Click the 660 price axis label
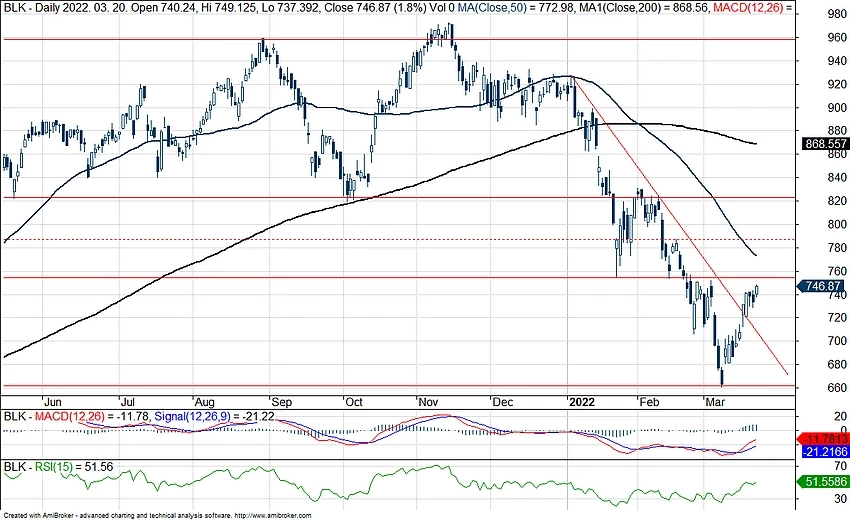The width and height of the screenshot is (850, 520). [x=837, y=388]
